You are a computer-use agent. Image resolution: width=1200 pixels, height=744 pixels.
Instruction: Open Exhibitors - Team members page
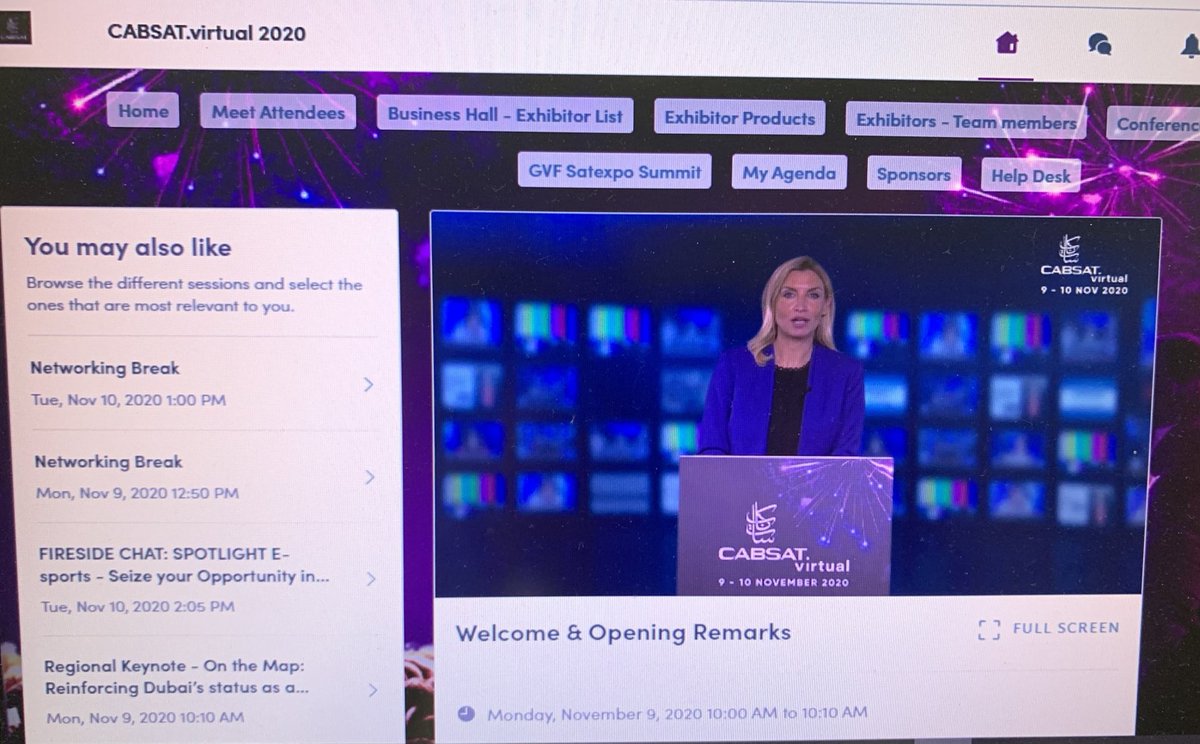[966, 122]
